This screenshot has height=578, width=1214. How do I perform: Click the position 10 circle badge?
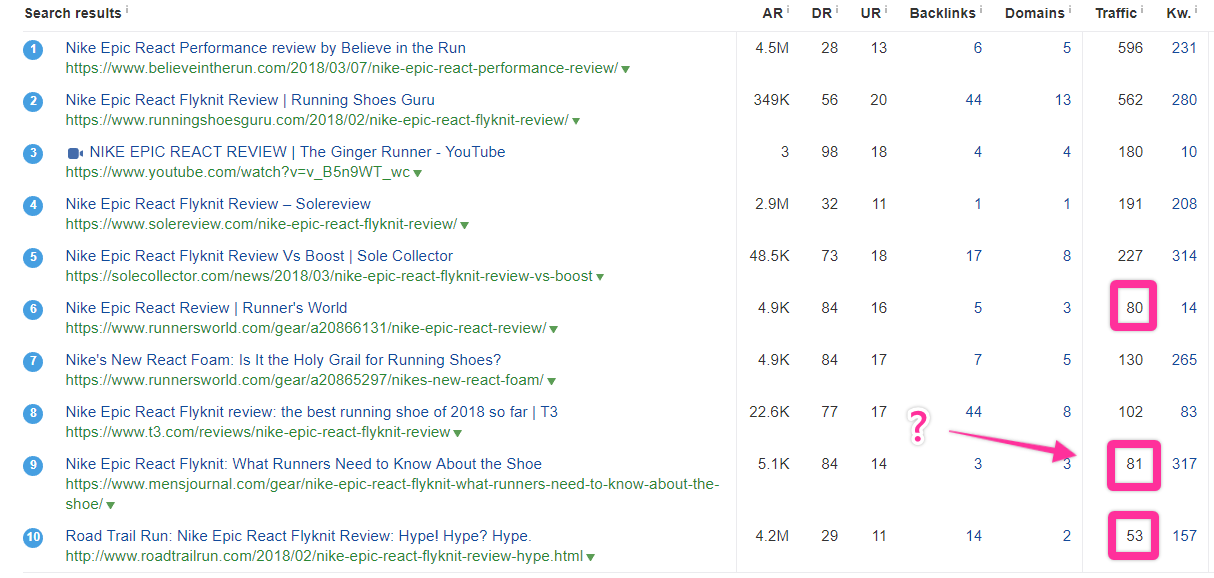coord(33,537)
